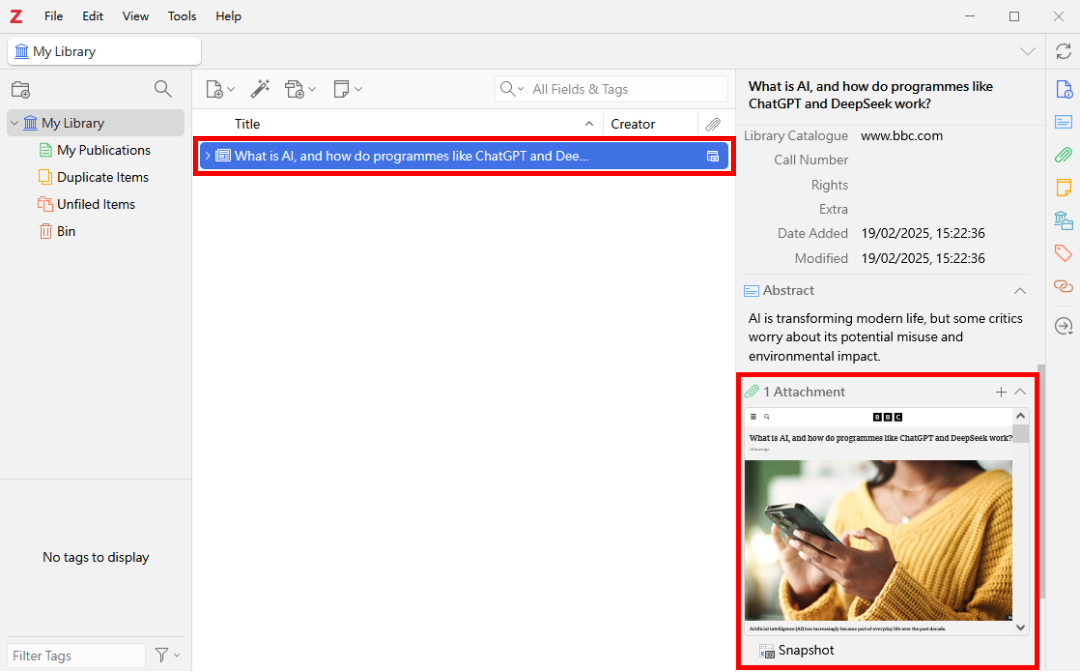
Task: Select Duplicate Items in the library tree
Action: [x=102, y=177]
